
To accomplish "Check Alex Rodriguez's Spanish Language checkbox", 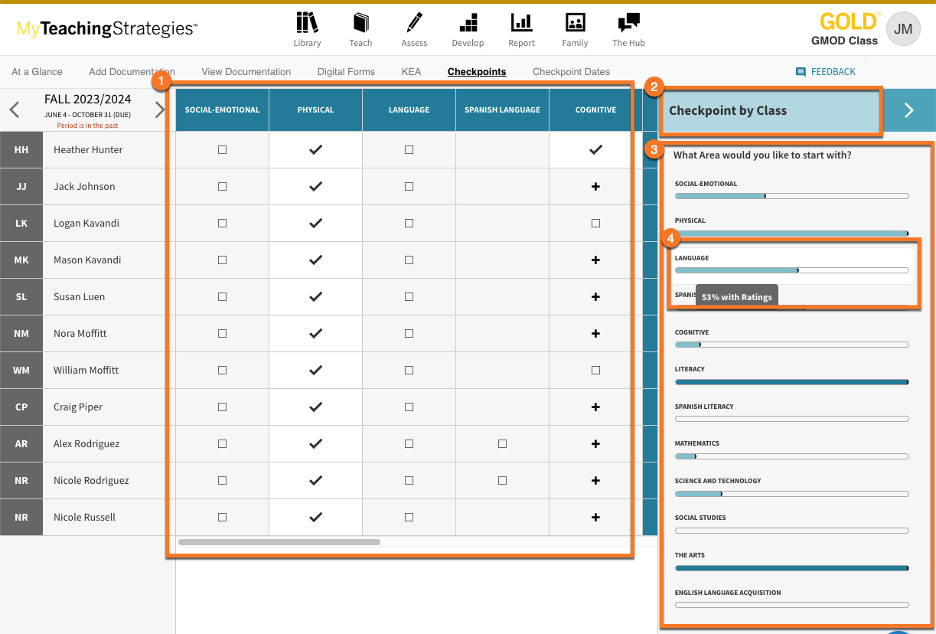I will tap(501, 444).
